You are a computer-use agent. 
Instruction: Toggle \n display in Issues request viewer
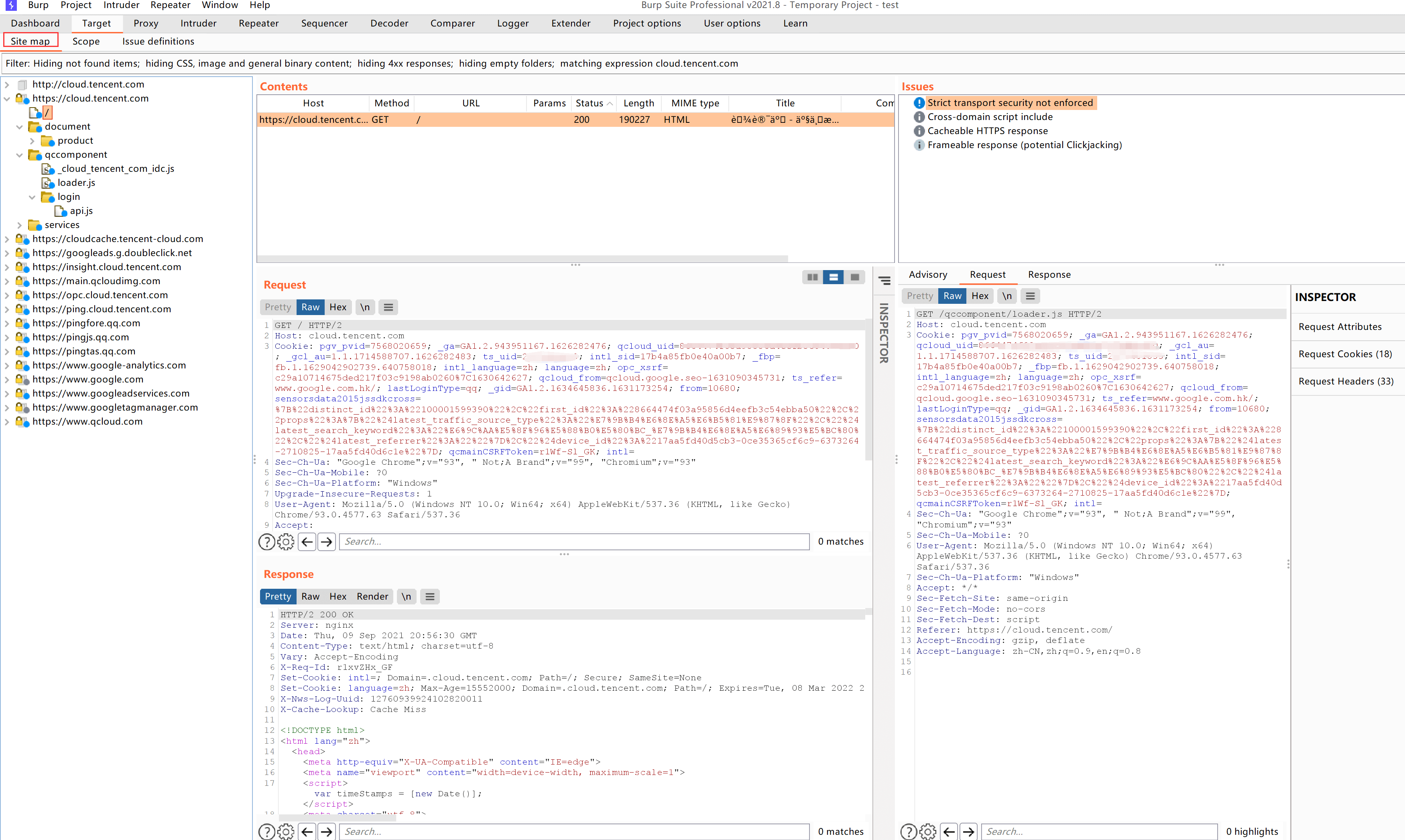click(x=1006, y=296)
